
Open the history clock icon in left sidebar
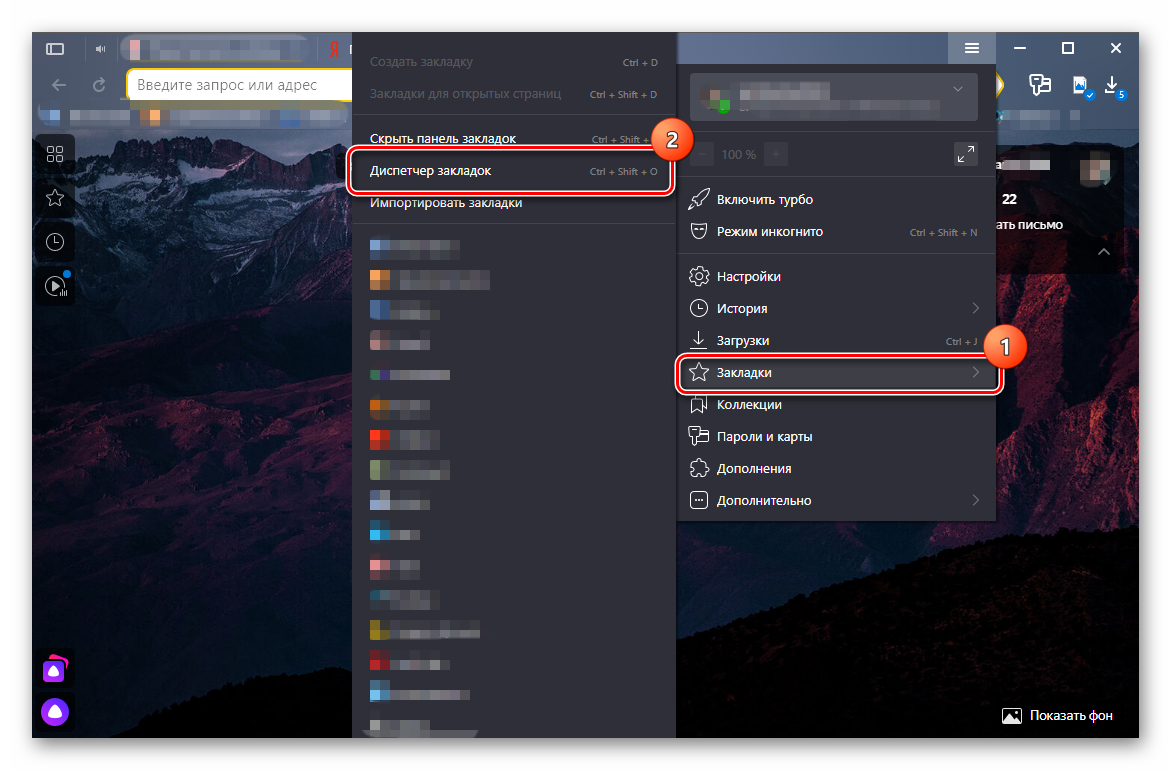(55, 242)
